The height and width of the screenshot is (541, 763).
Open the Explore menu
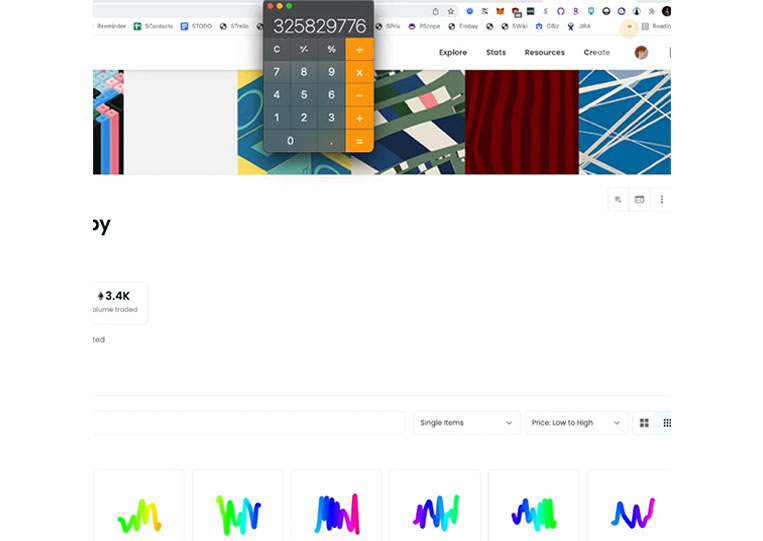453,53
